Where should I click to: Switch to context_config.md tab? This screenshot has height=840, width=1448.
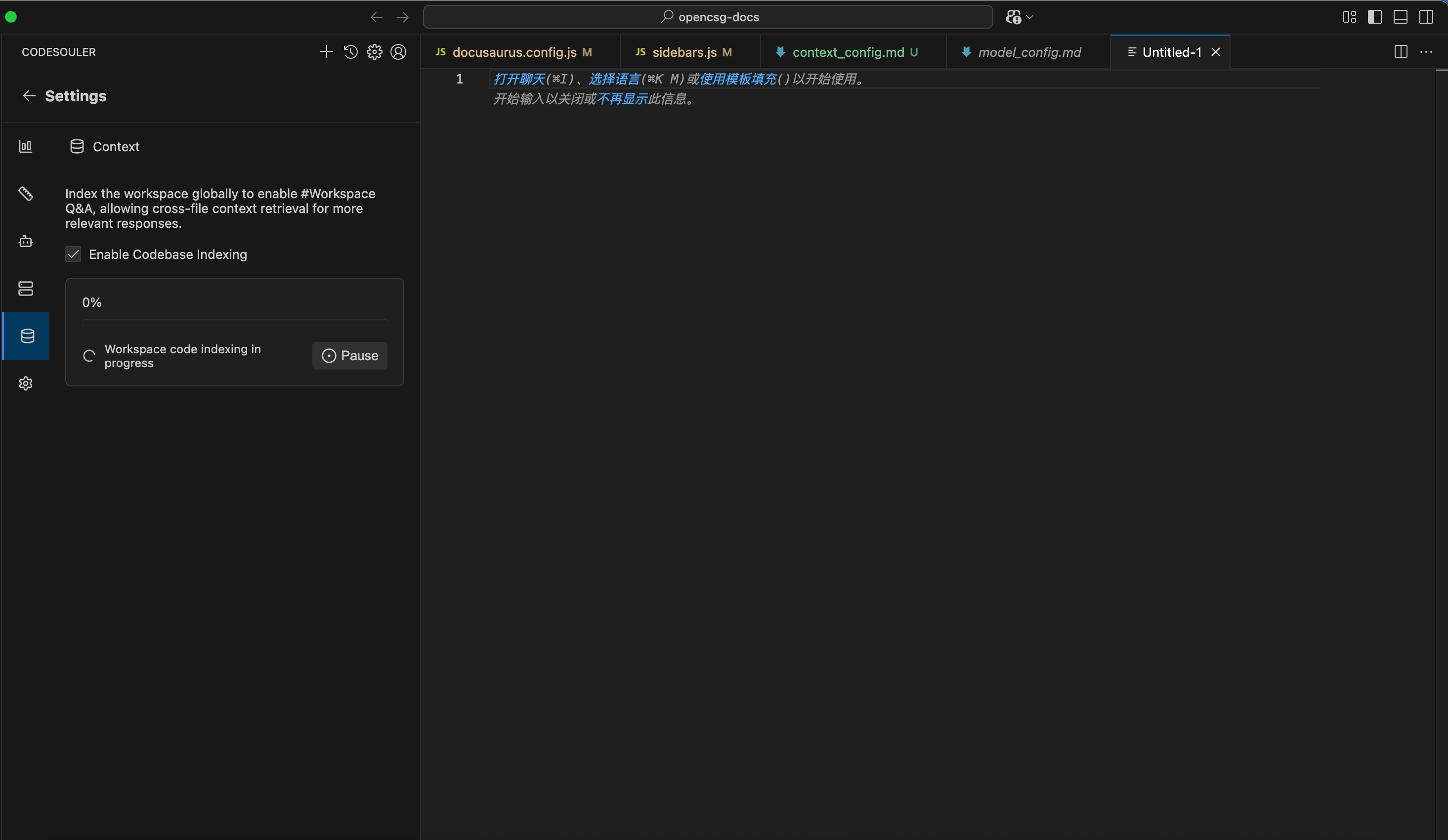coord(848,52)
